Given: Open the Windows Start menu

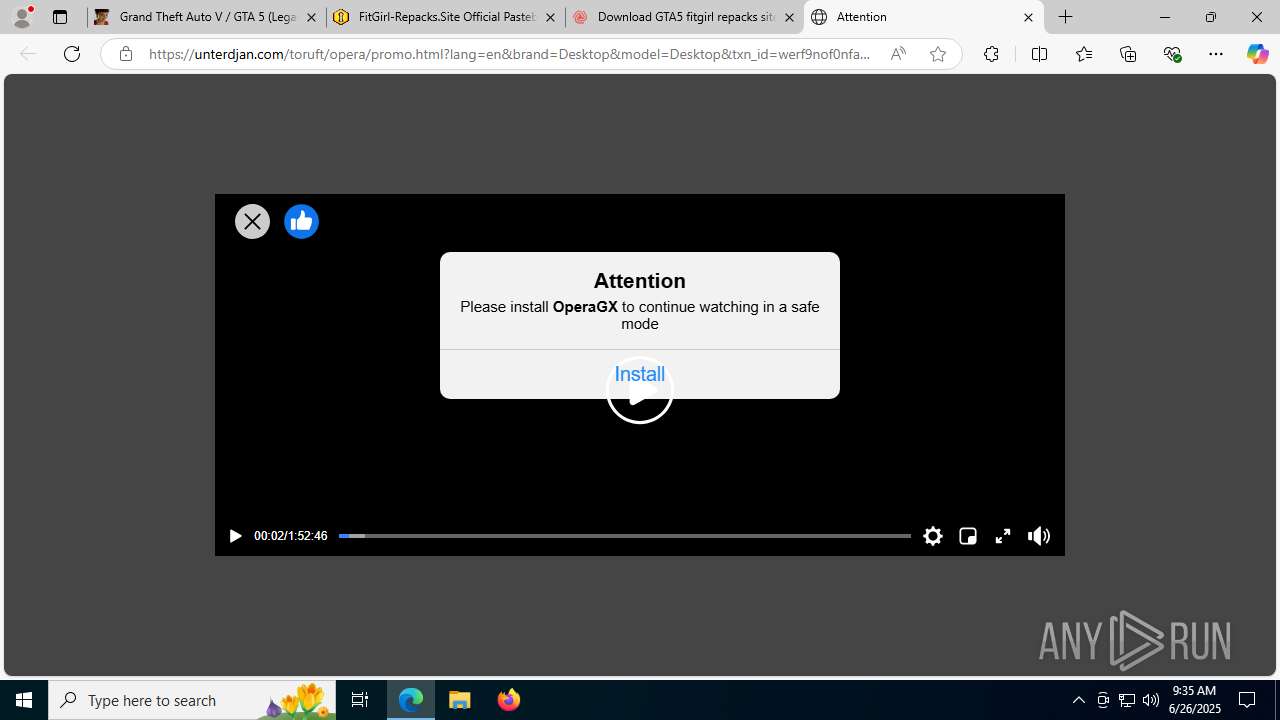Looking at the screenshot, I should click(24, 700).
